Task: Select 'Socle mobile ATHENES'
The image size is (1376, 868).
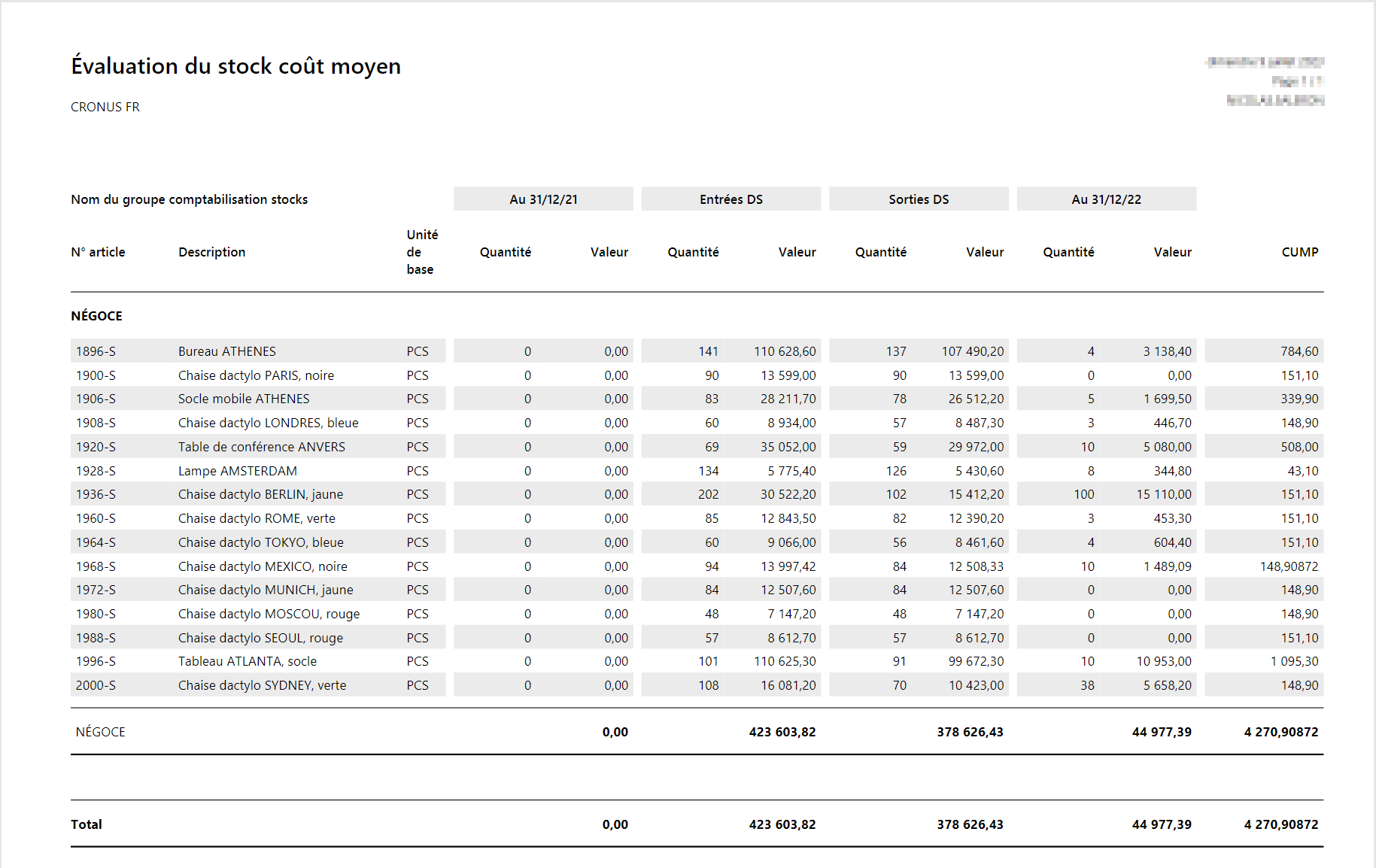Action: tap(244, 399)
